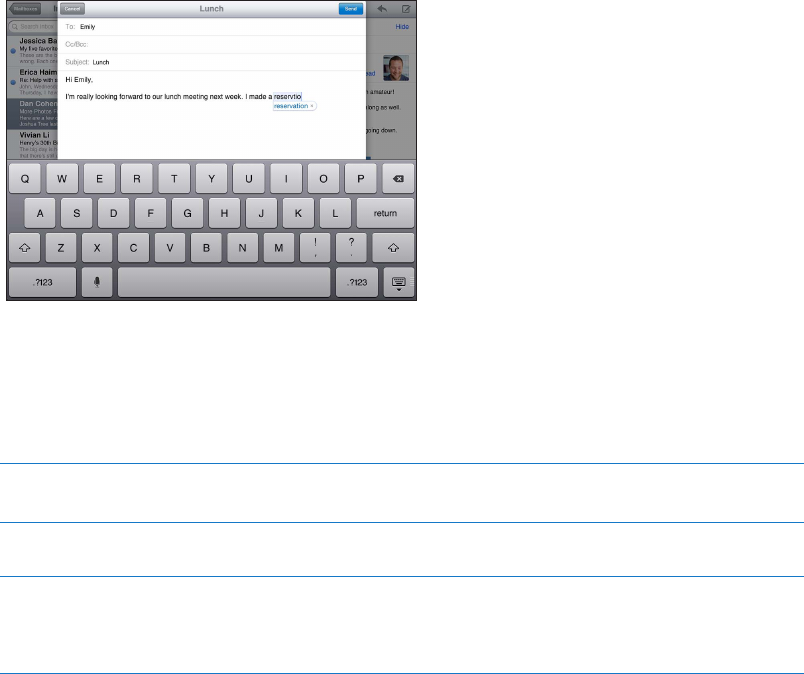
Task: Tap the F key
Action: click(x=151, y=213)
